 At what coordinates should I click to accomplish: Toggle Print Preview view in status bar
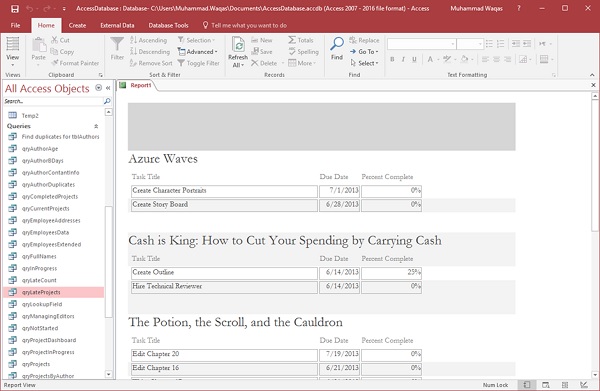[546, 385]
